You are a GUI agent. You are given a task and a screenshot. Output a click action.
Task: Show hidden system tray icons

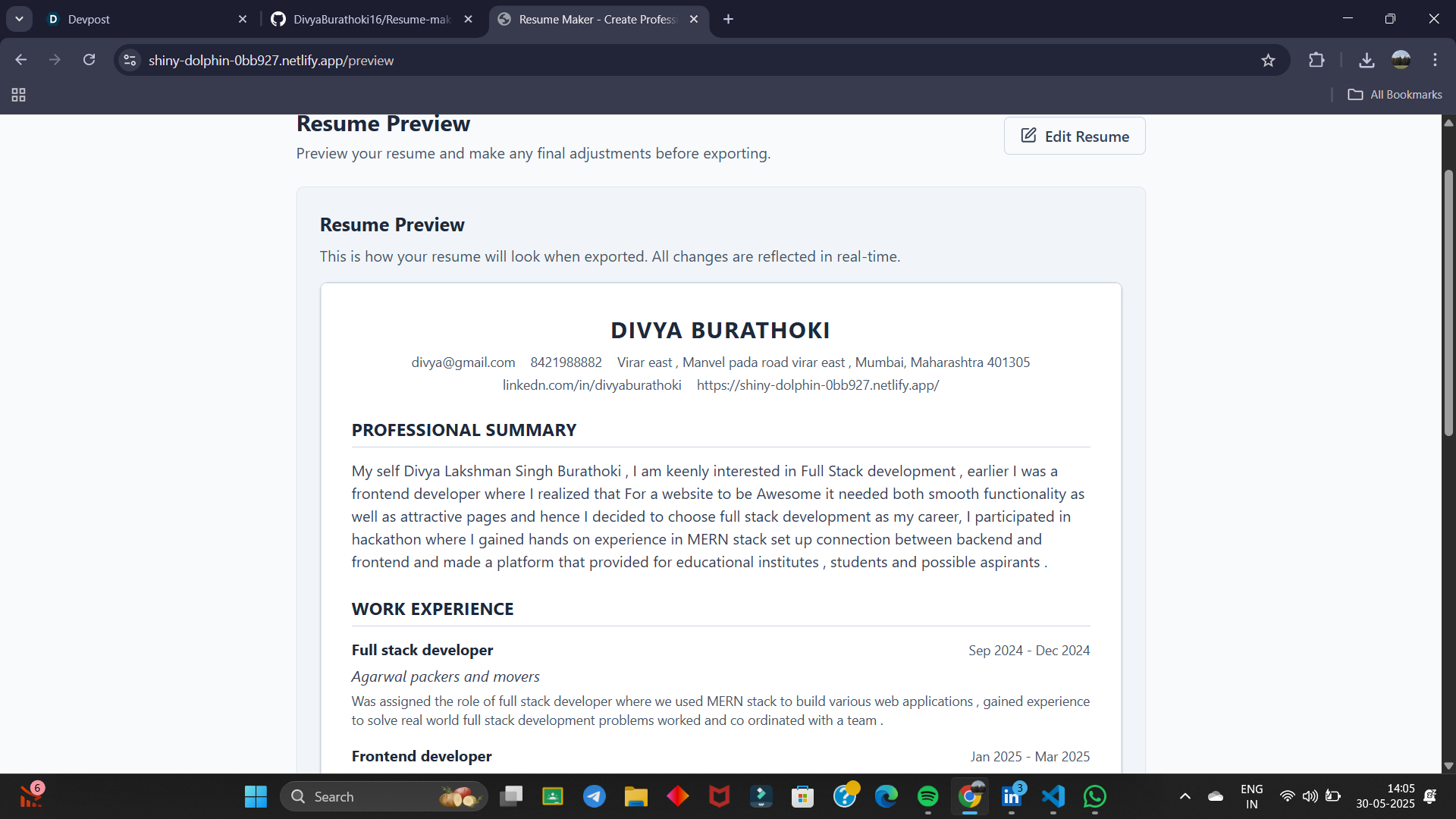pyautogui.click(x=1185, y=796)
